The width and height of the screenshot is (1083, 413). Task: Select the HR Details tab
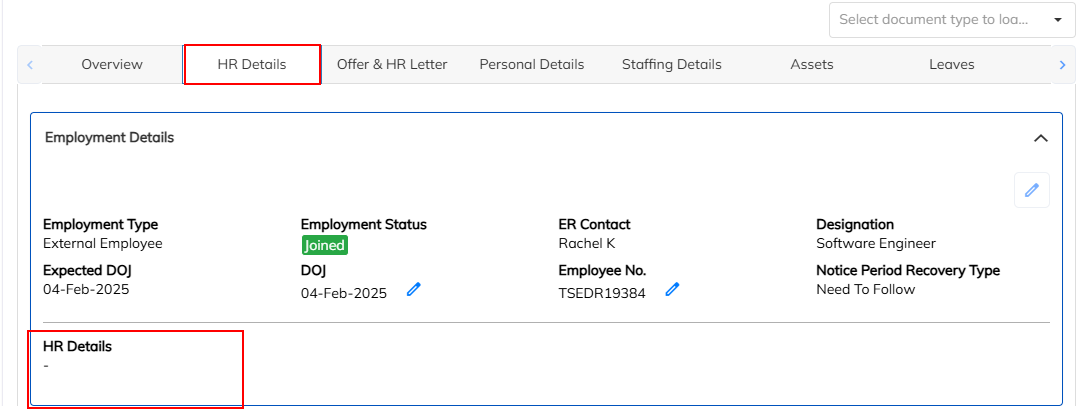pos(252,65)
